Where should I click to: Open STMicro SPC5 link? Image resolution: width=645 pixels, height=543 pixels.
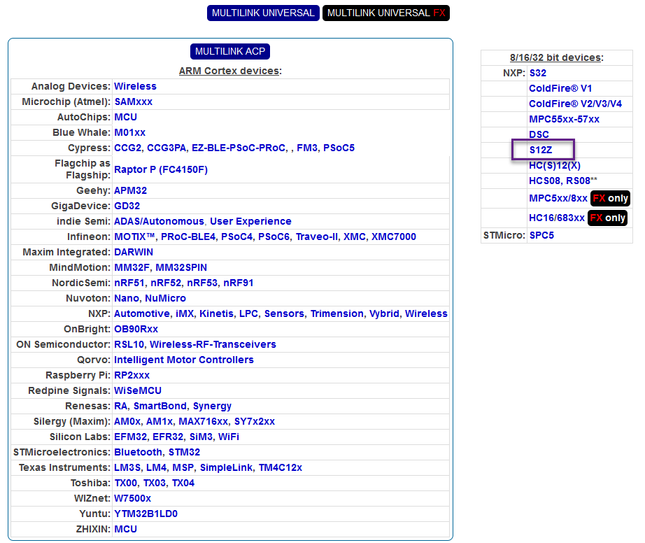(x=541, y=235)
